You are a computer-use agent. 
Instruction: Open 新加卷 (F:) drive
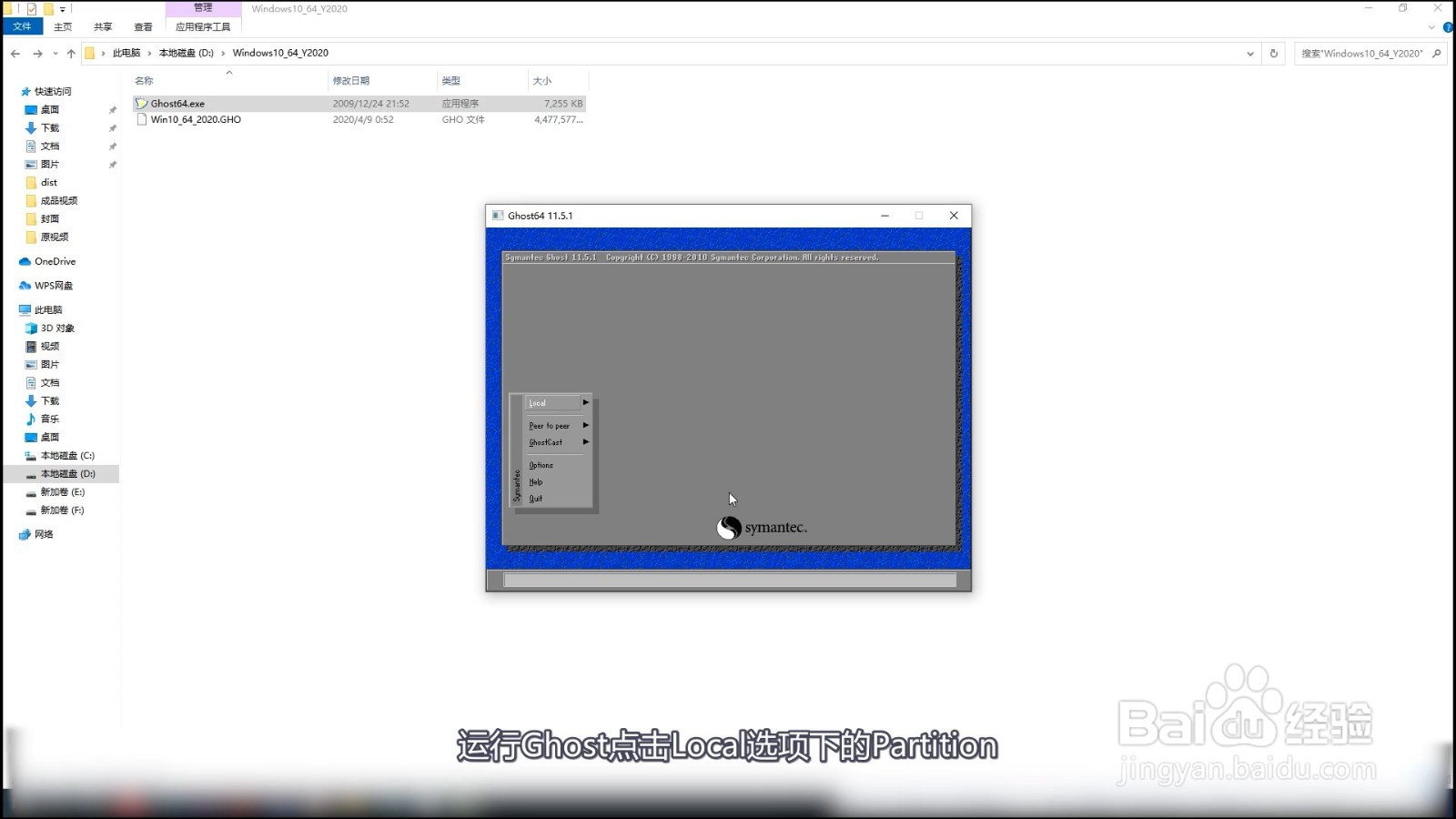[x=63, y=510]
